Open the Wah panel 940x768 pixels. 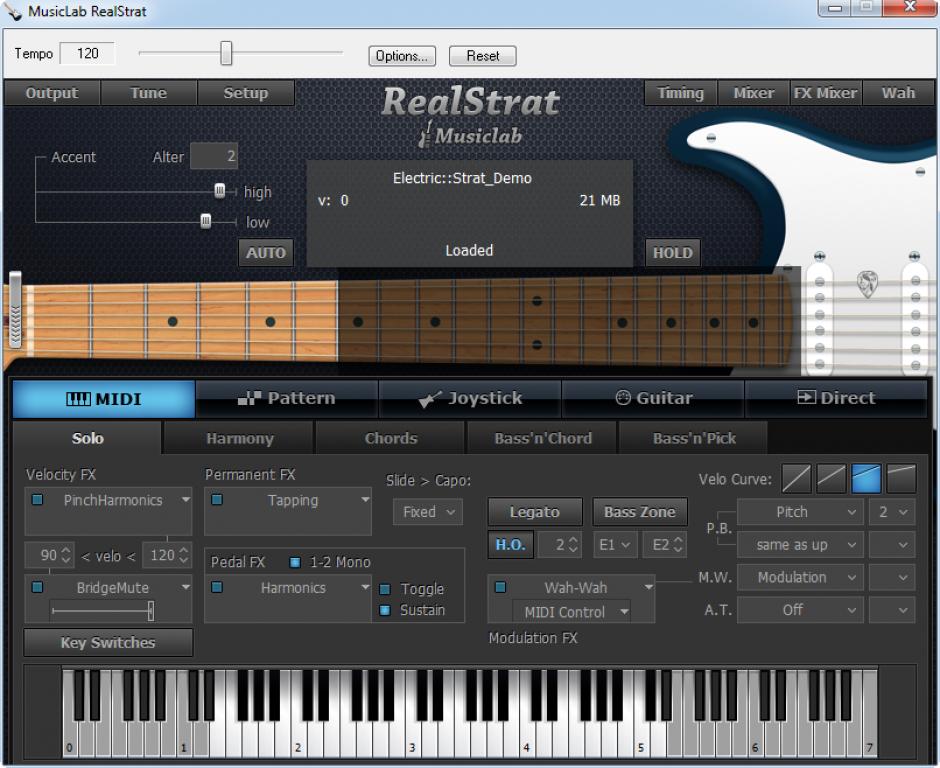[898, 93]
